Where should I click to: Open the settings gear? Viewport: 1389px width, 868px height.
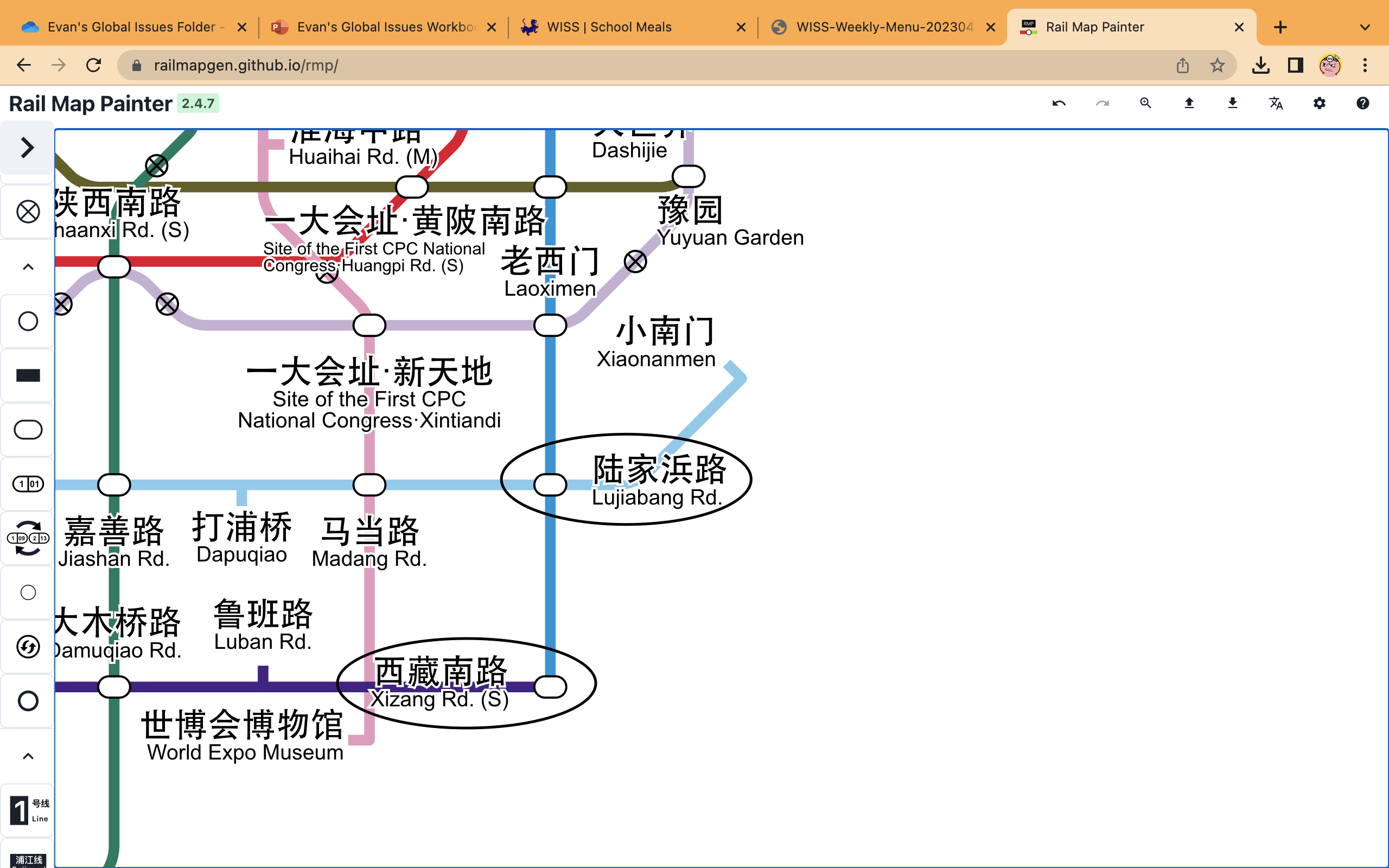click(x=1318, y=103)
